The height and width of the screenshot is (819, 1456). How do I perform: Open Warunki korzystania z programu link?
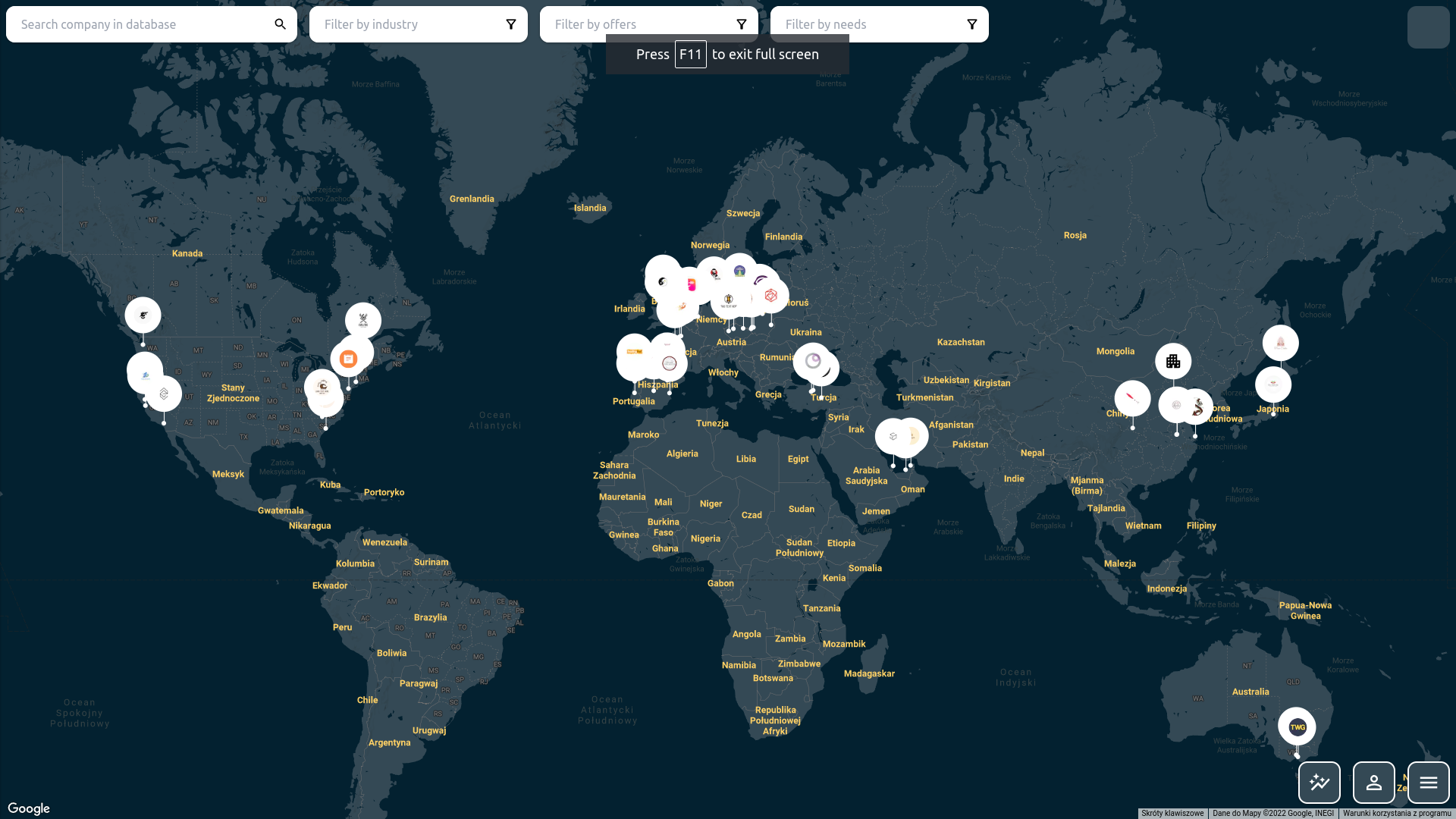[x=1396, y=813]
